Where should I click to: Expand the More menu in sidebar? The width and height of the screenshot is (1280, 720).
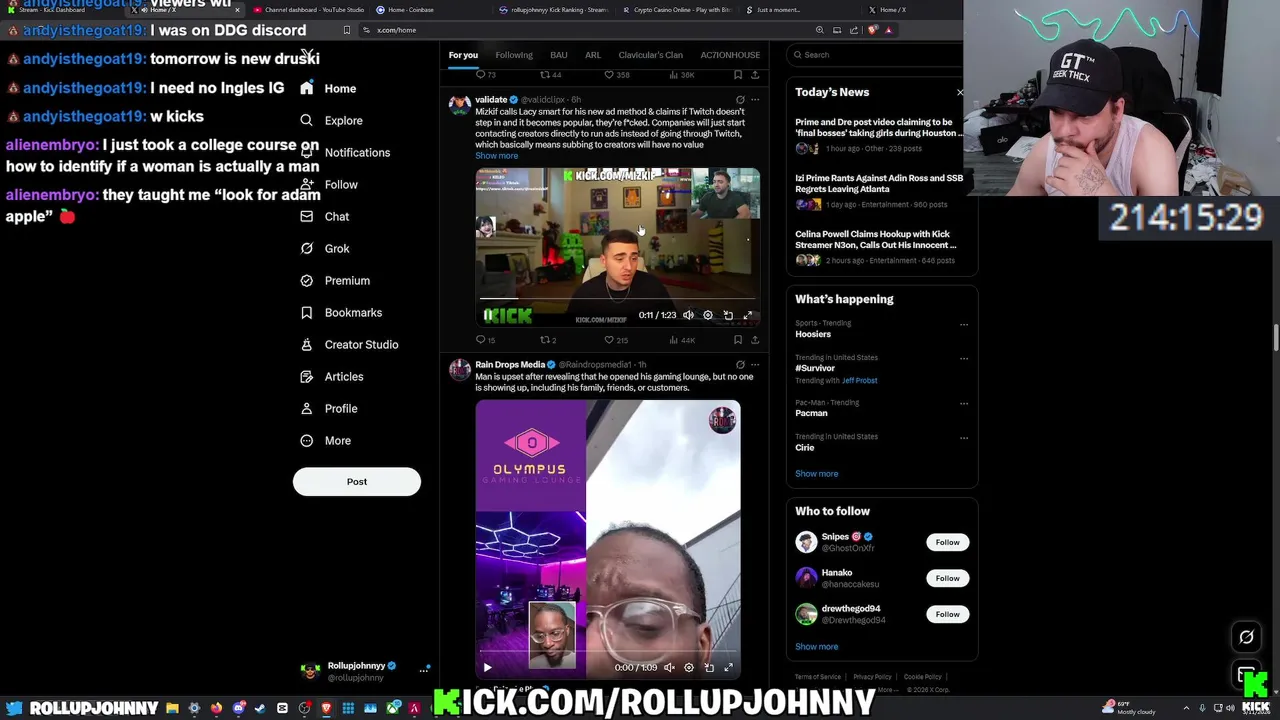(x=325, y=440)
